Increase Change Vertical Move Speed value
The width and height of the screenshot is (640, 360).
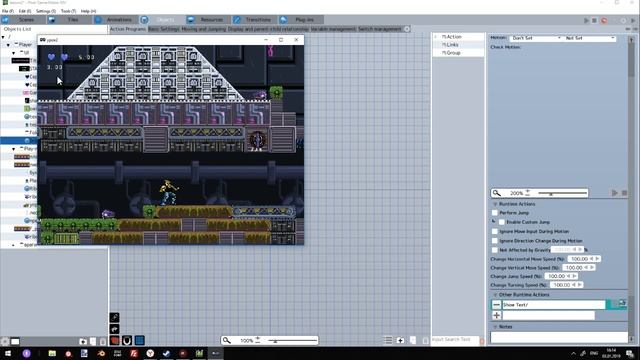[592, 268]
